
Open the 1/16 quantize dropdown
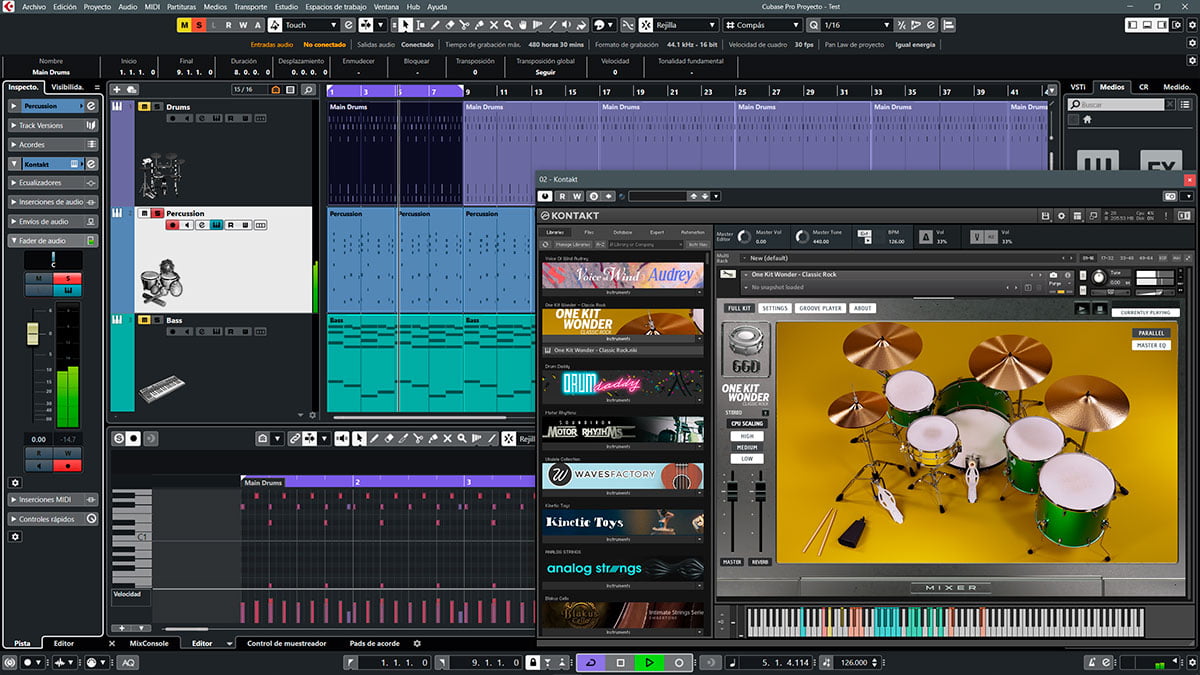pyautogui.click(x=857, y=24)
